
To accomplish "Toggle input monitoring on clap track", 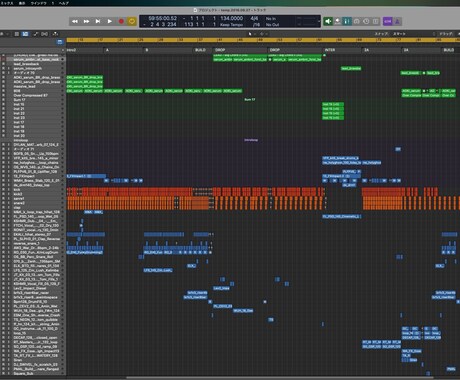I will (x=9, y=207).
